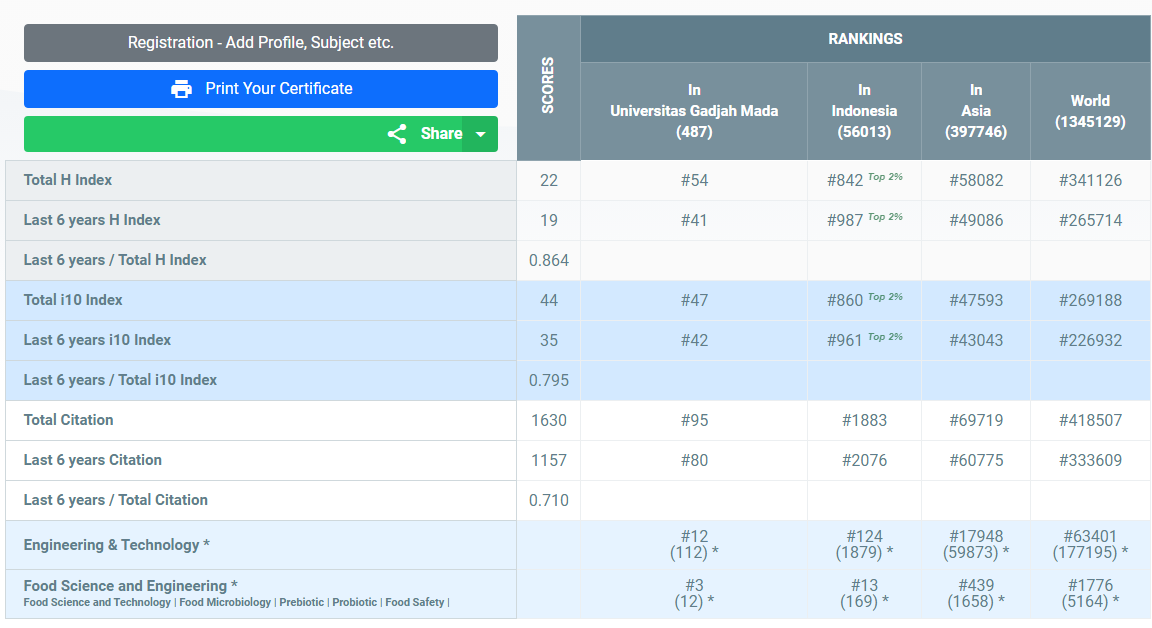Select Indonesia rank #1883
Screen dimensions: 1152x628
pos(864,421)
